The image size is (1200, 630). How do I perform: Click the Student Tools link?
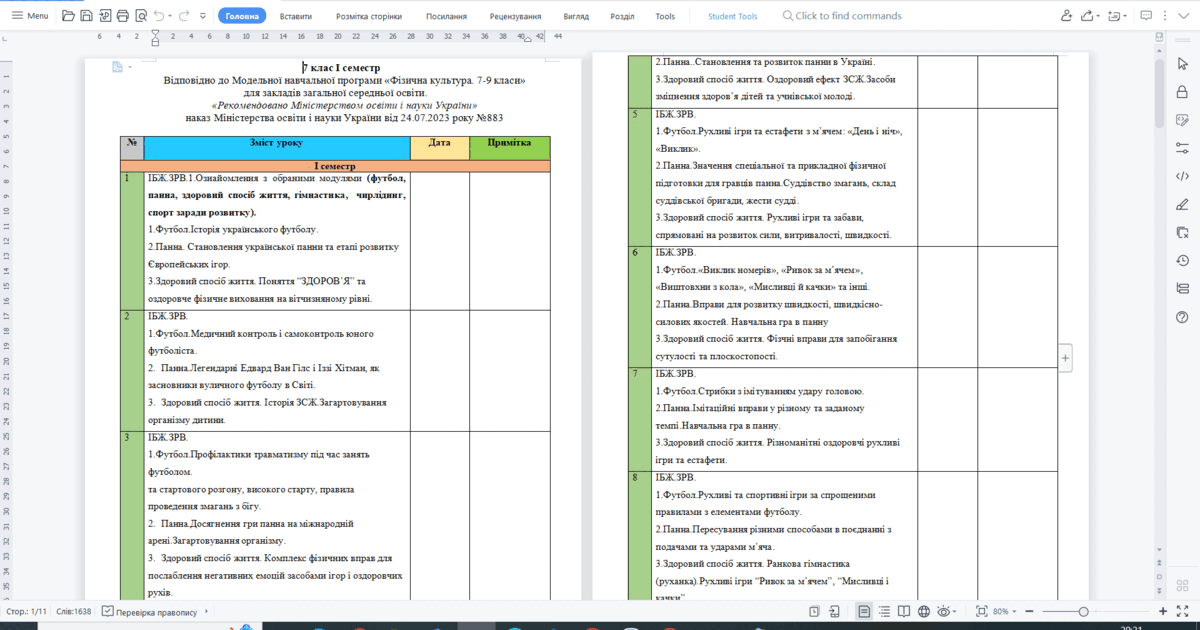pyautogui.click(x=732, y=16)
